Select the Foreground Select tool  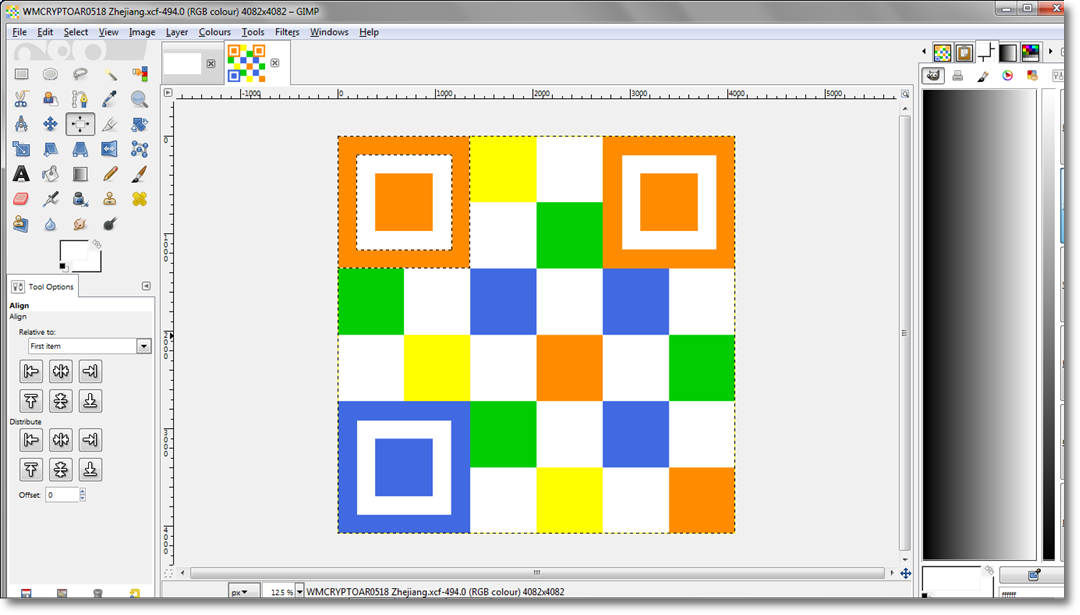50,99
